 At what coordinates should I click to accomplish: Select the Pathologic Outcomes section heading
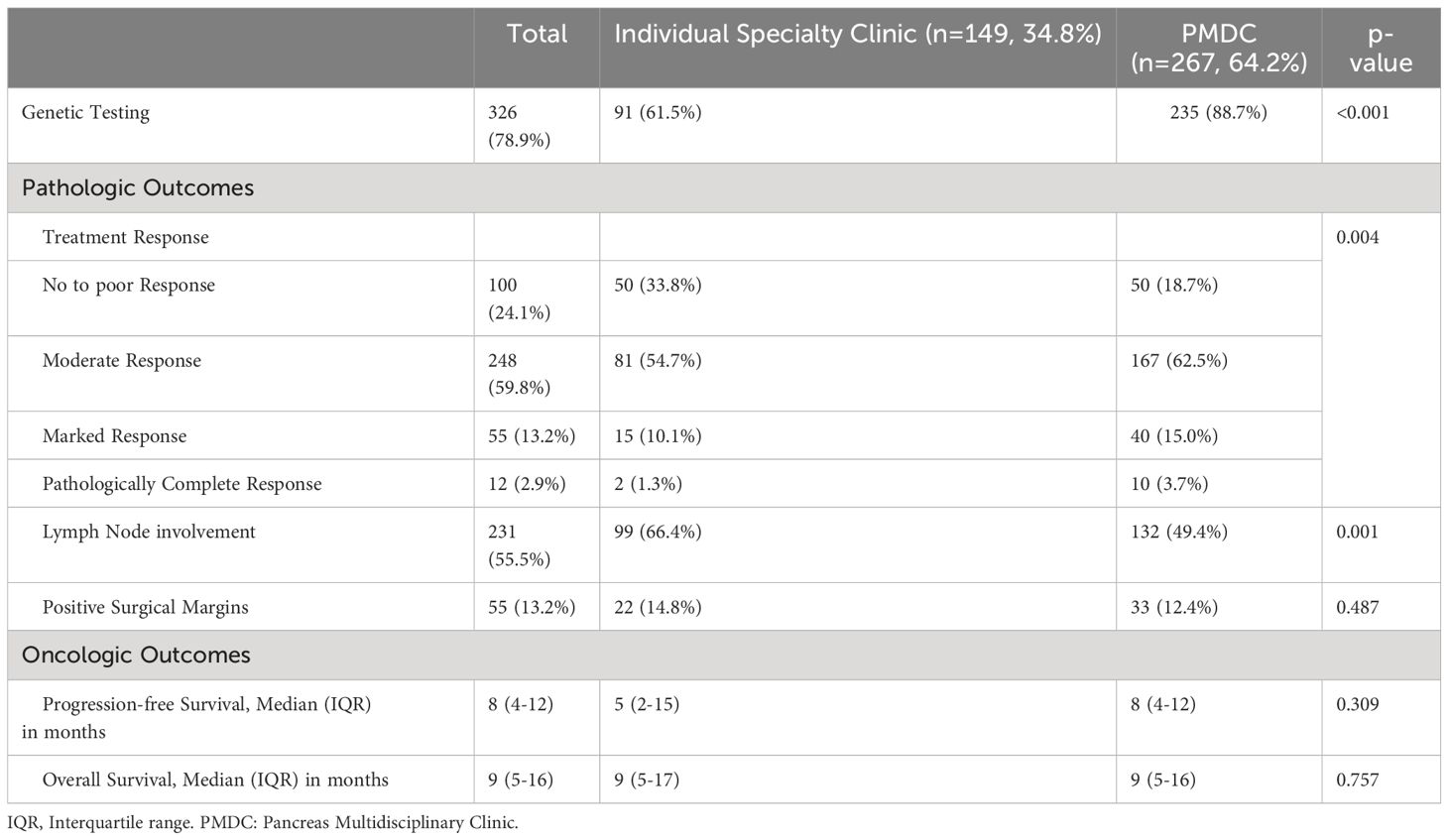(138, 187)
